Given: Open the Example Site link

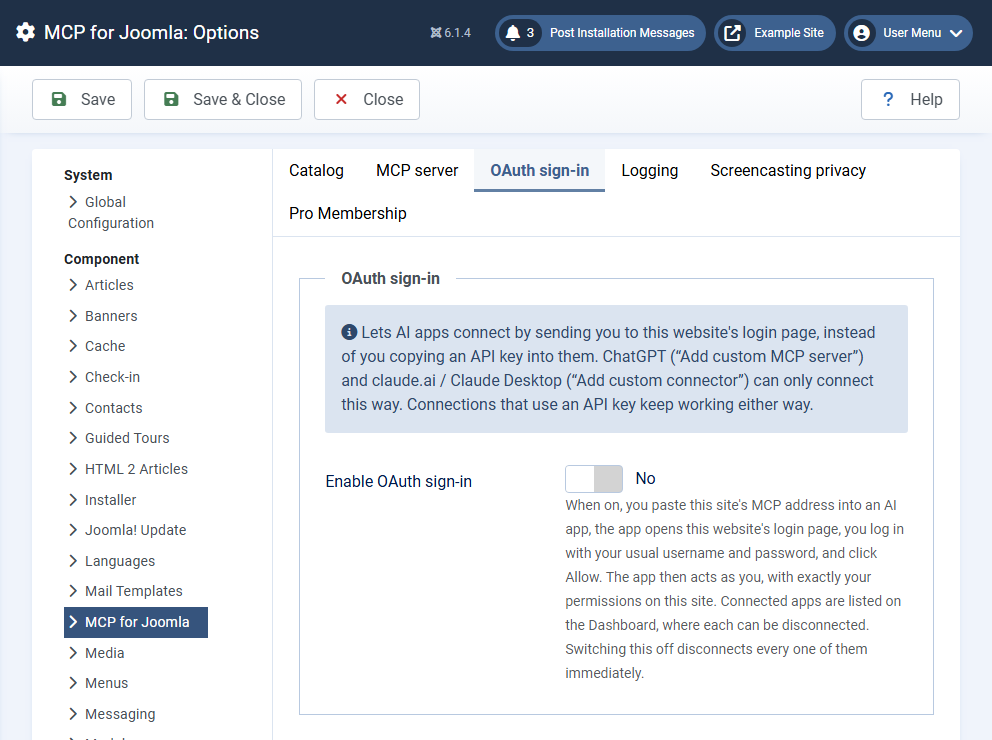Looking at the screenshot, I should [774, 33].
